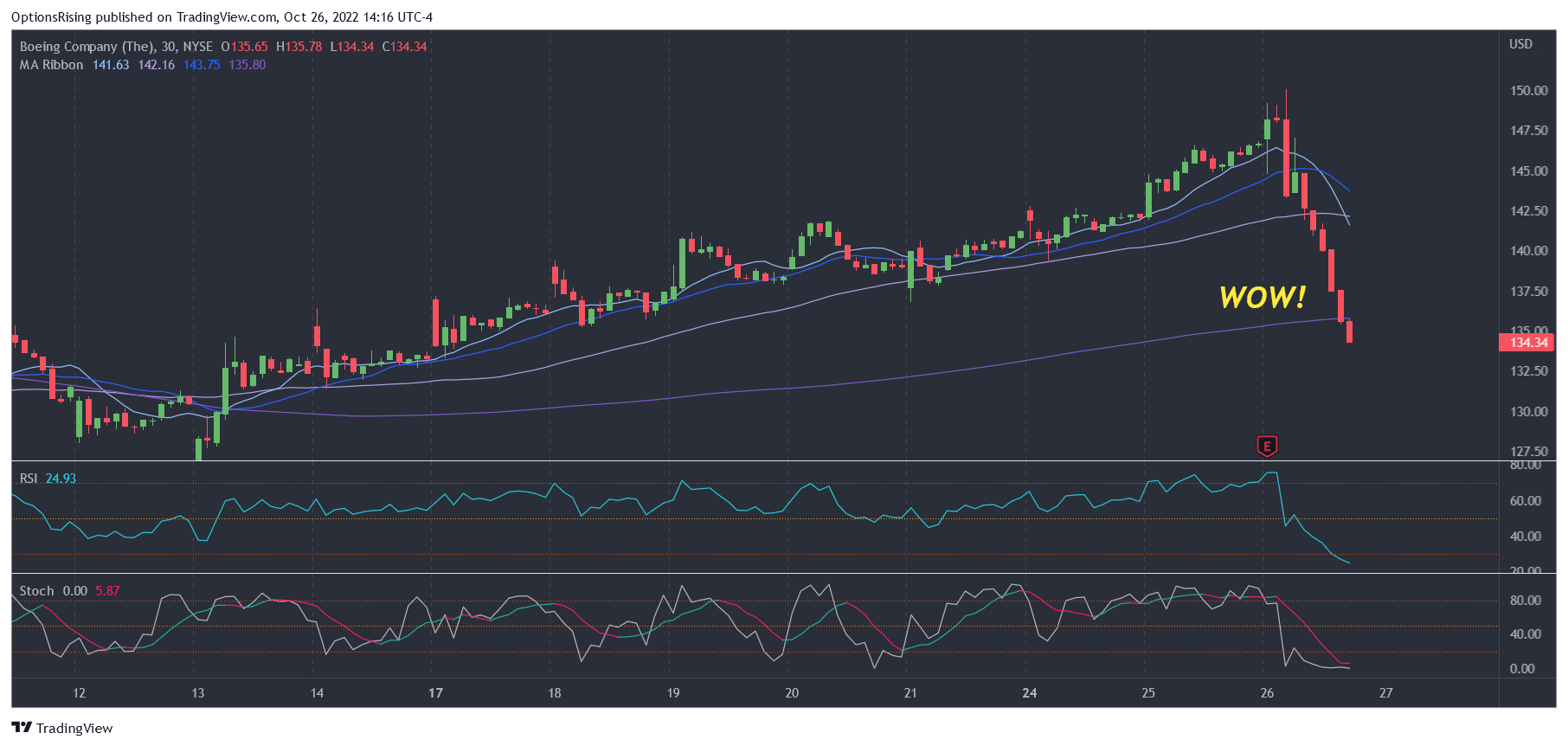Viewport: 1568px width, 746px height.
Task: Click the 80.00 level on Stoch axis
Action: pos(1526,601)
